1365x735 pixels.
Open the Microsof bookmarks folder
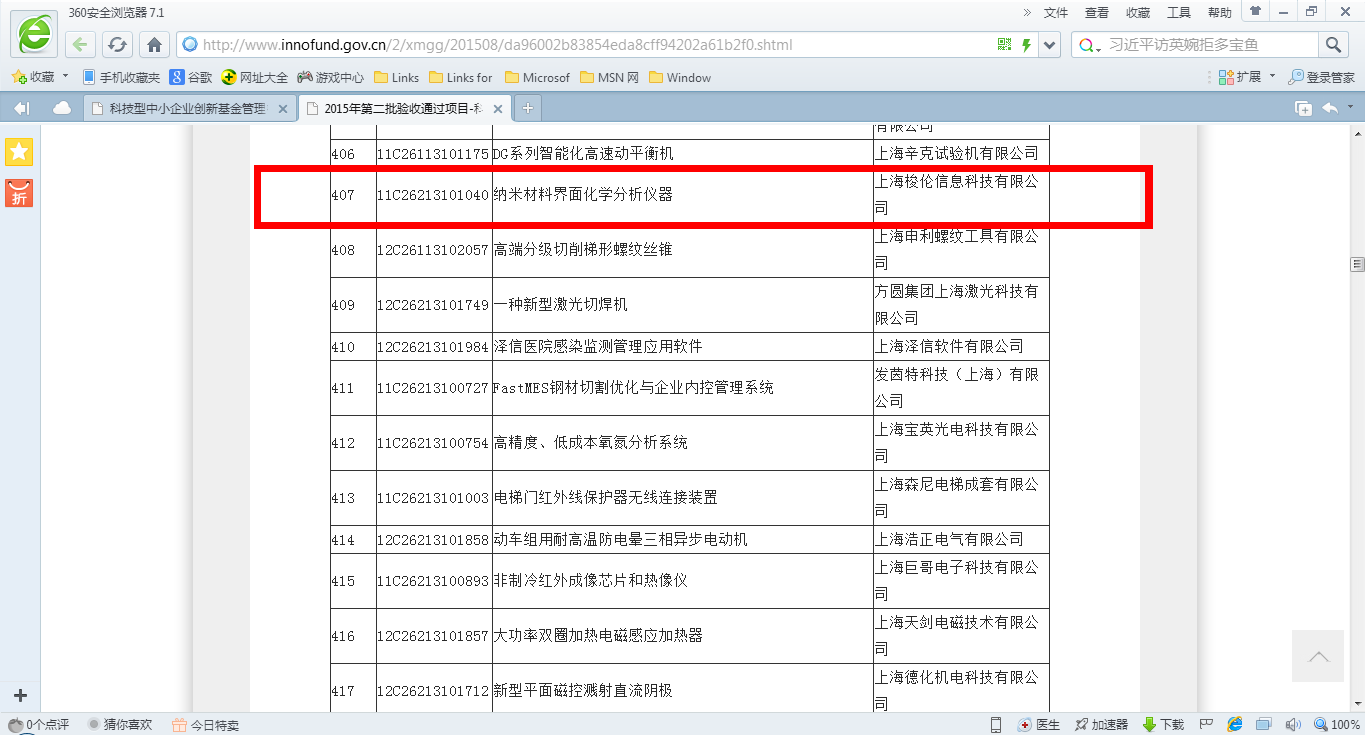[537, 77]
